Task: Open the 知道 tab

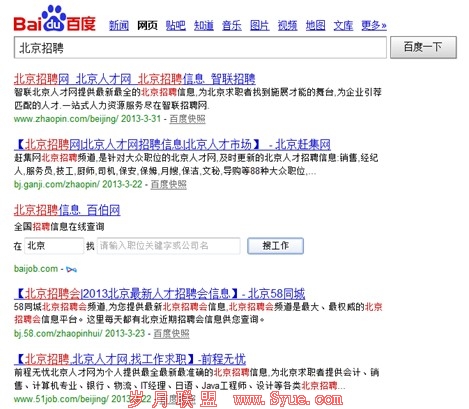Action: (204, 25)
